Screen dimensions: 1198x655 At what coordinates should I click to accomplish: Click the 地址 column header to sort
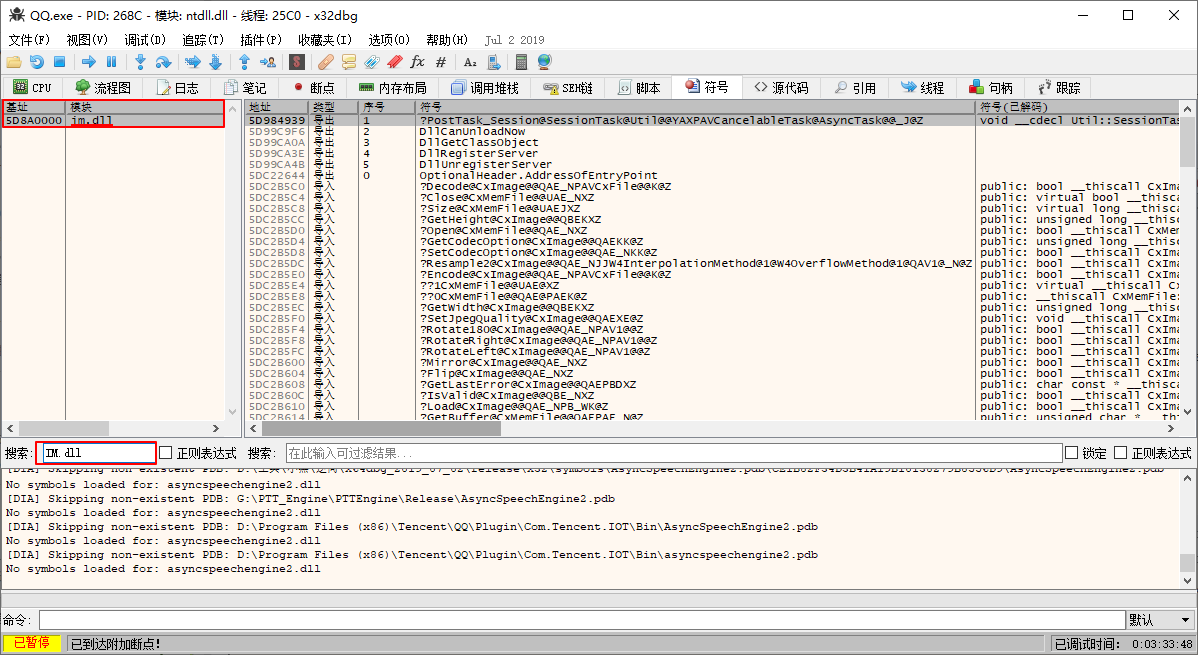(x=277, y=106)
